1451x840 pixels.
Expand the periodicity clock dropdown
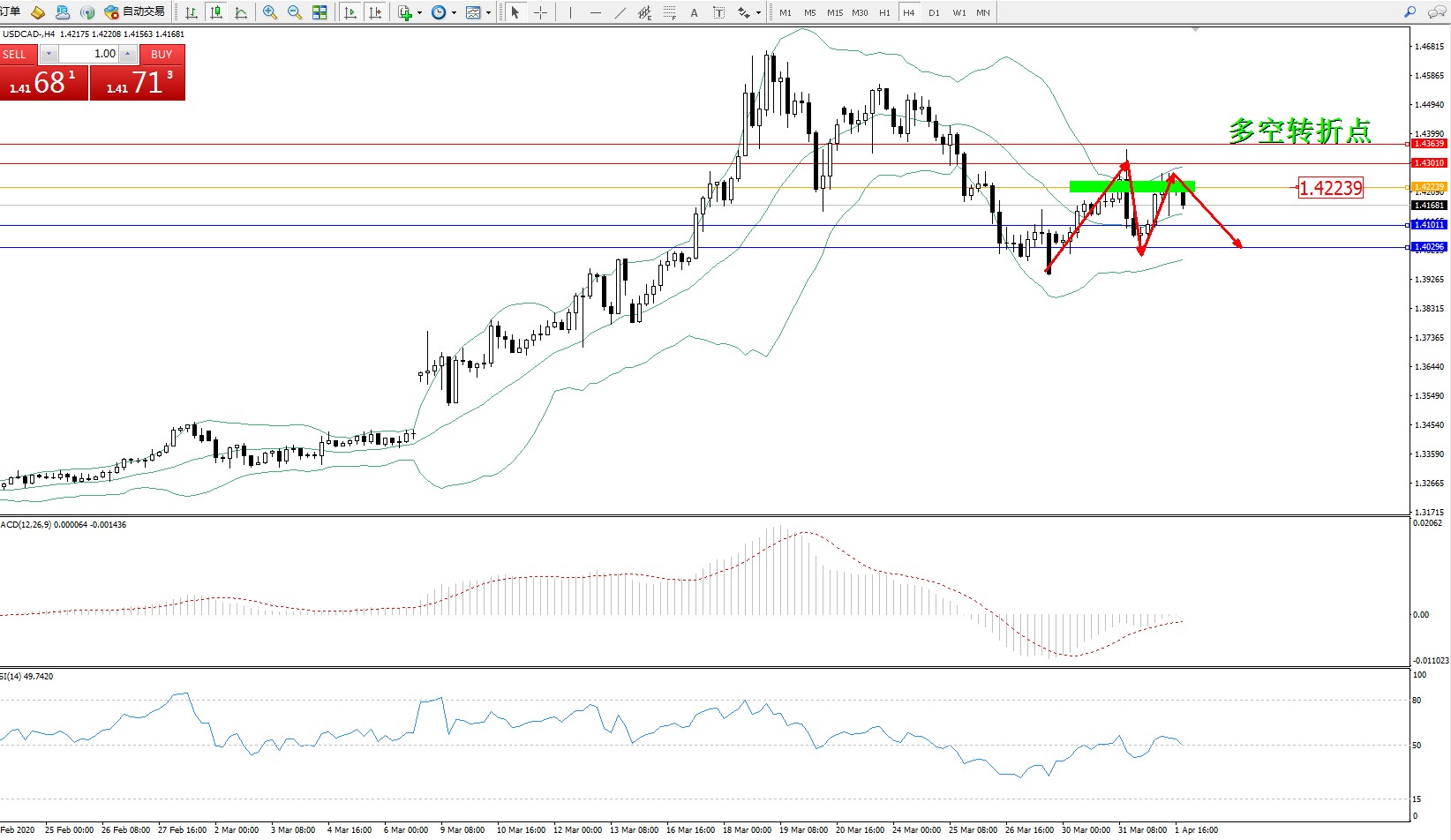point(454,13)
